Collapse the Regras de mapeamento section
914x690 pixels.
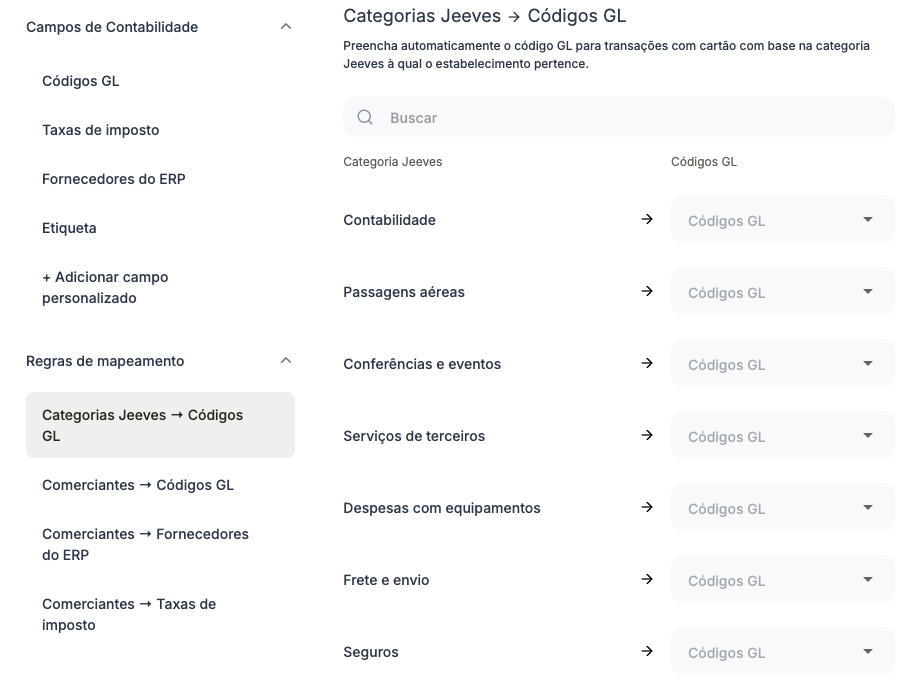(x=286, y=361)
